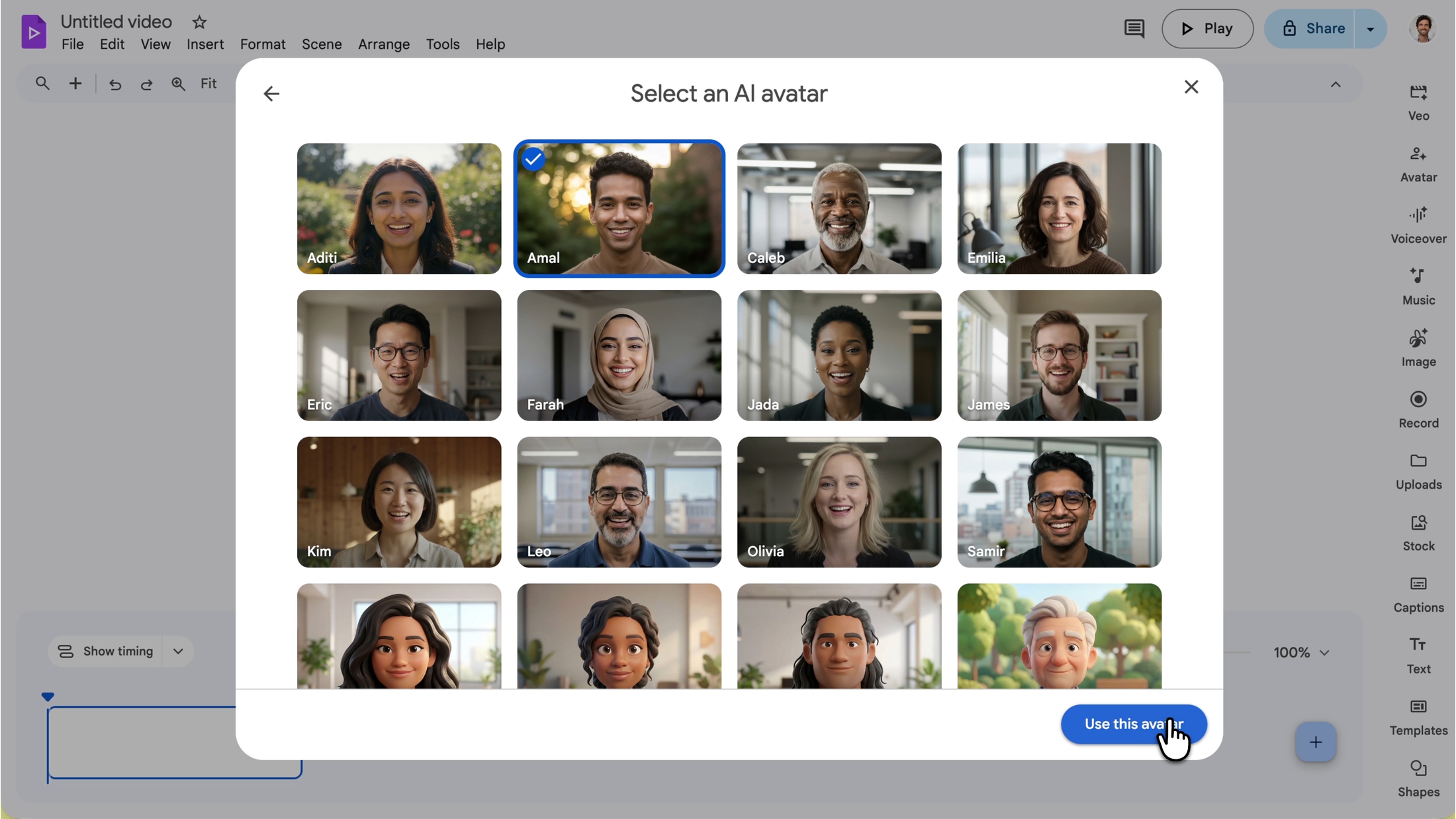
Task: Choose the Farah avatar tile
Action: (x=619, y=356)
